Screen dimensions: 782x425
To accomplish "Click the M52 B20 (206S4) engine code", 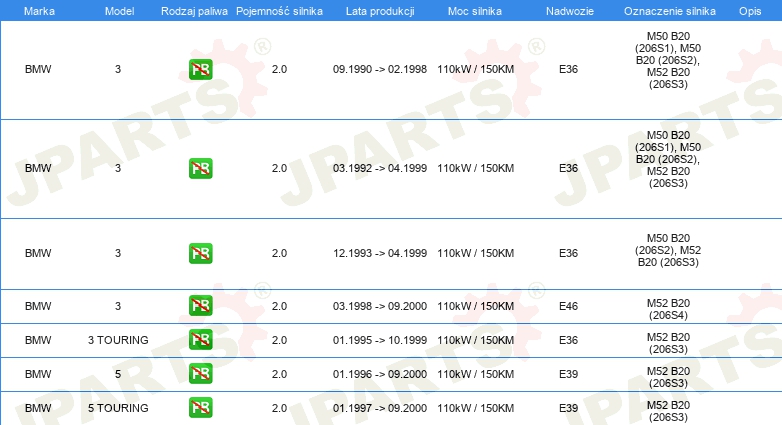I will 668,309.
